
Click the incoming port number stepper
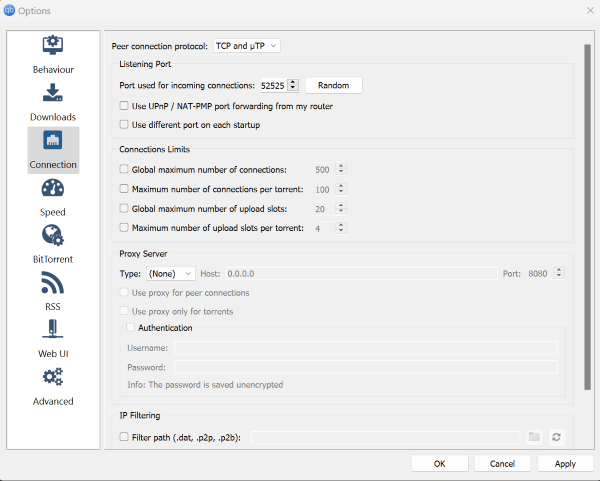coord(293,85)
